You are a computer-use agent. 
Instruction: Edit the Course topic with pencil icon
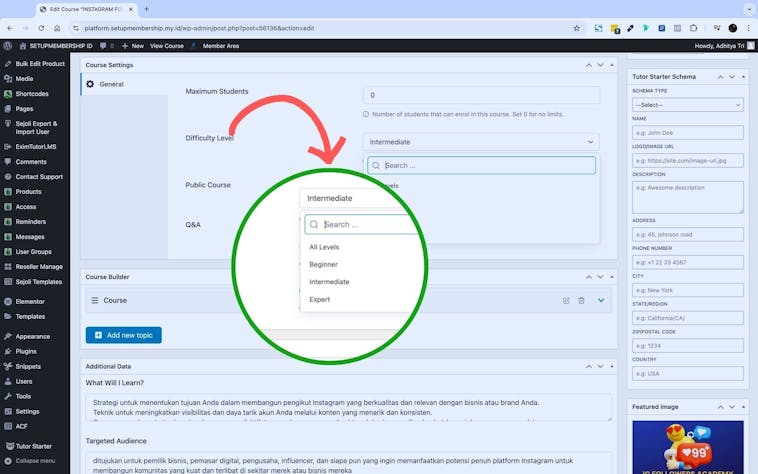coord(566,300)
